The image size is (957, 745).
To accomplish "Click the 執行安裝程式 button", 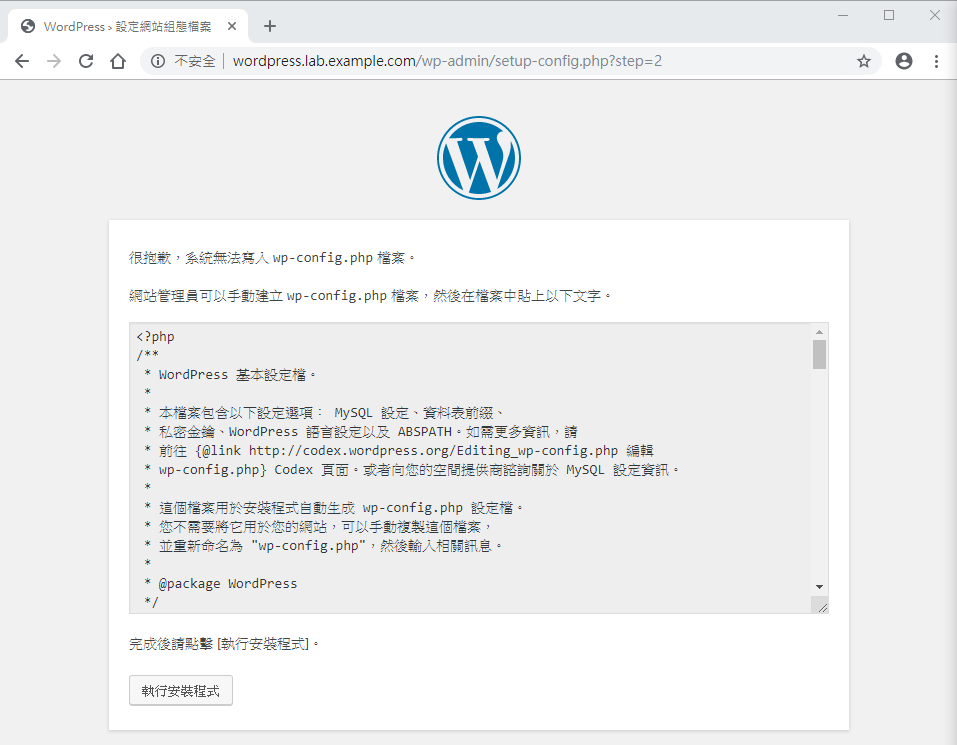I will click(x=181, y=691).
